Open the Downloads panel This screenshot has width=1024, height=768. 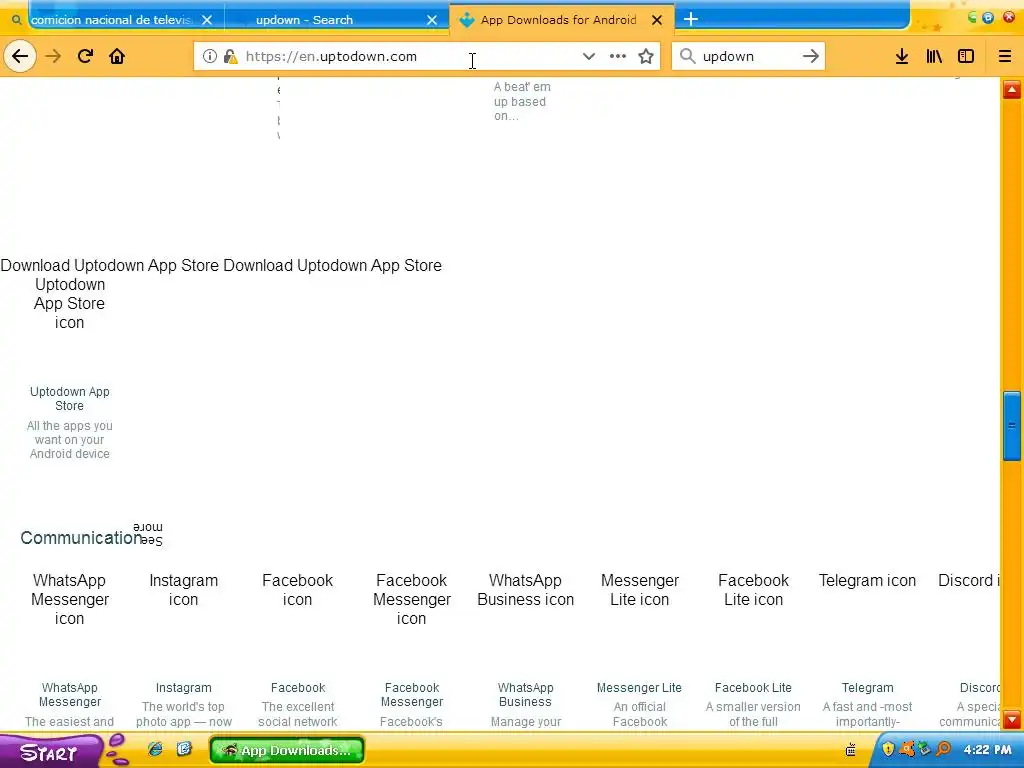pyautogui.click(x=902, y=56)
